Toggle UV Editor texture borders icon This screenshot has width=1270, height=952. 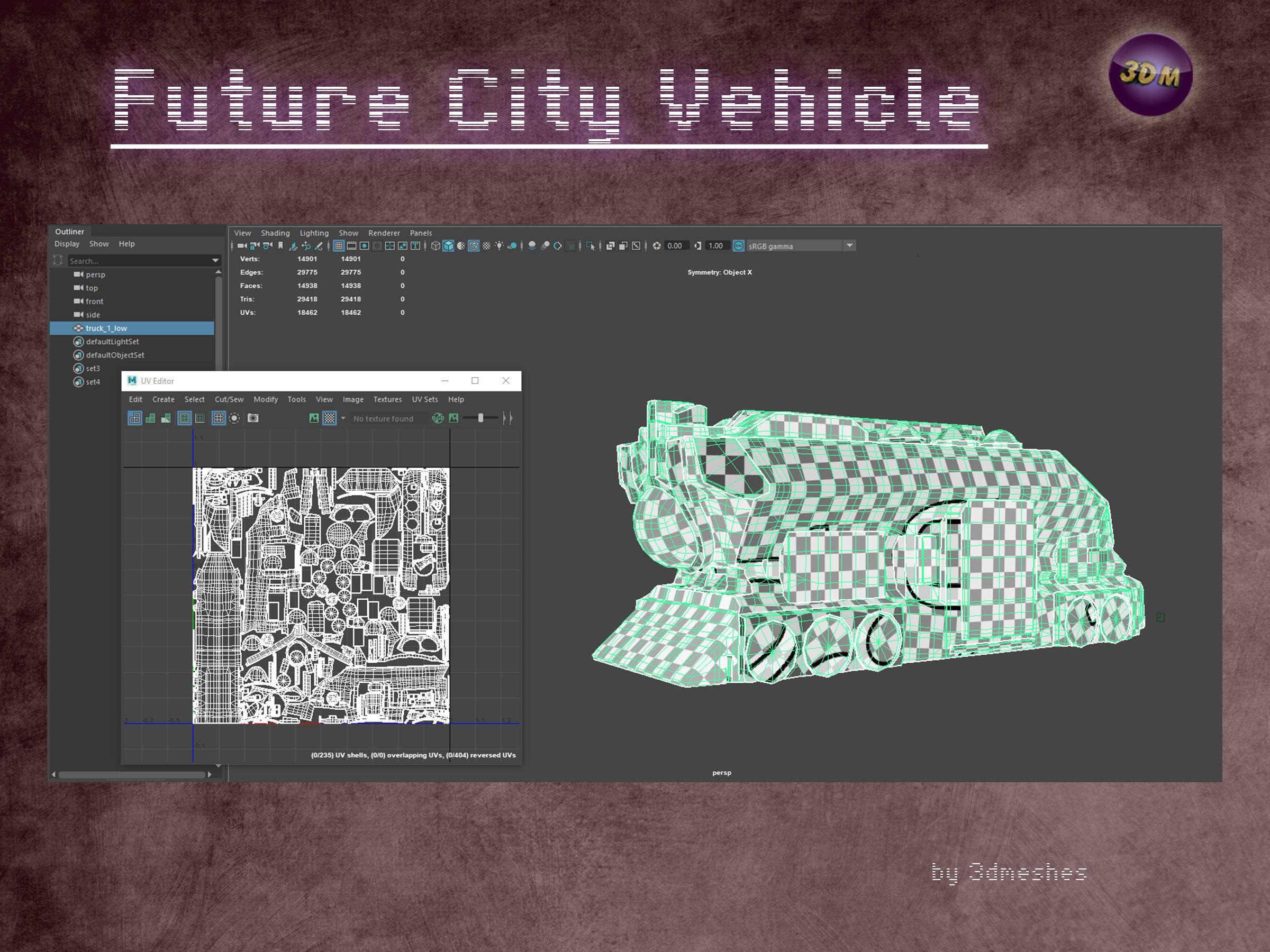[184, 418]
